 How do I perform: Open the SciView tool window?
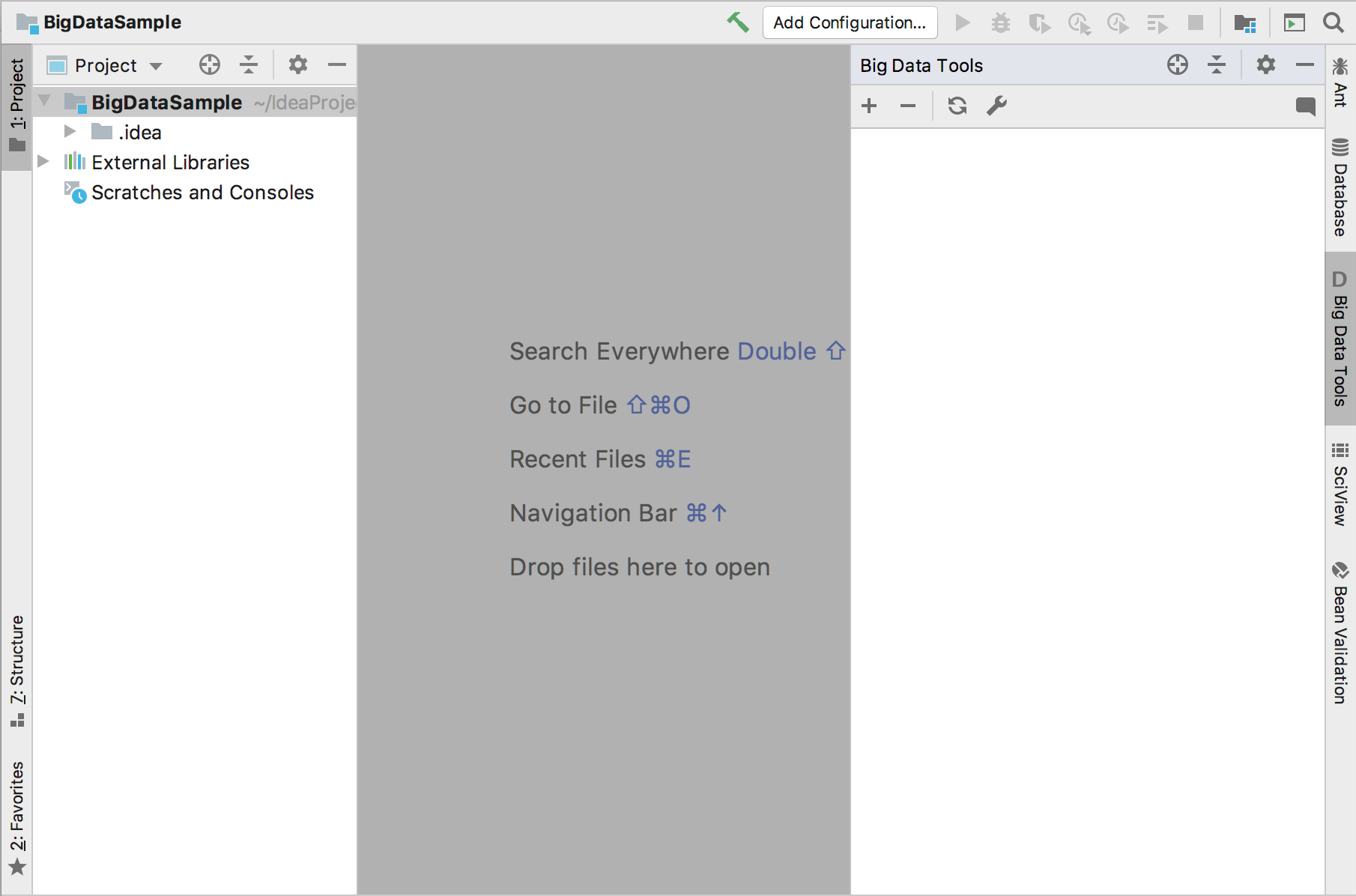pos(1340,491)
